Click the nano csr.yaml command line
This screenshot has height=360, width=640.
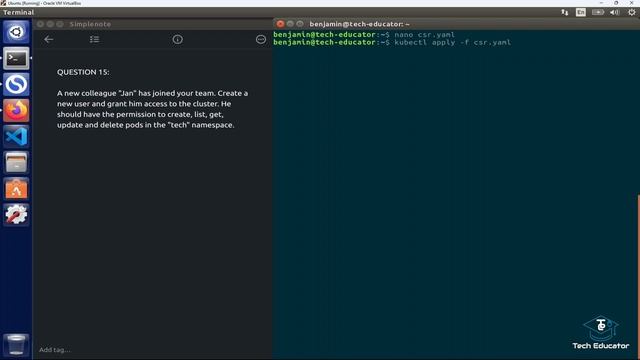click(x=364, y=35)
